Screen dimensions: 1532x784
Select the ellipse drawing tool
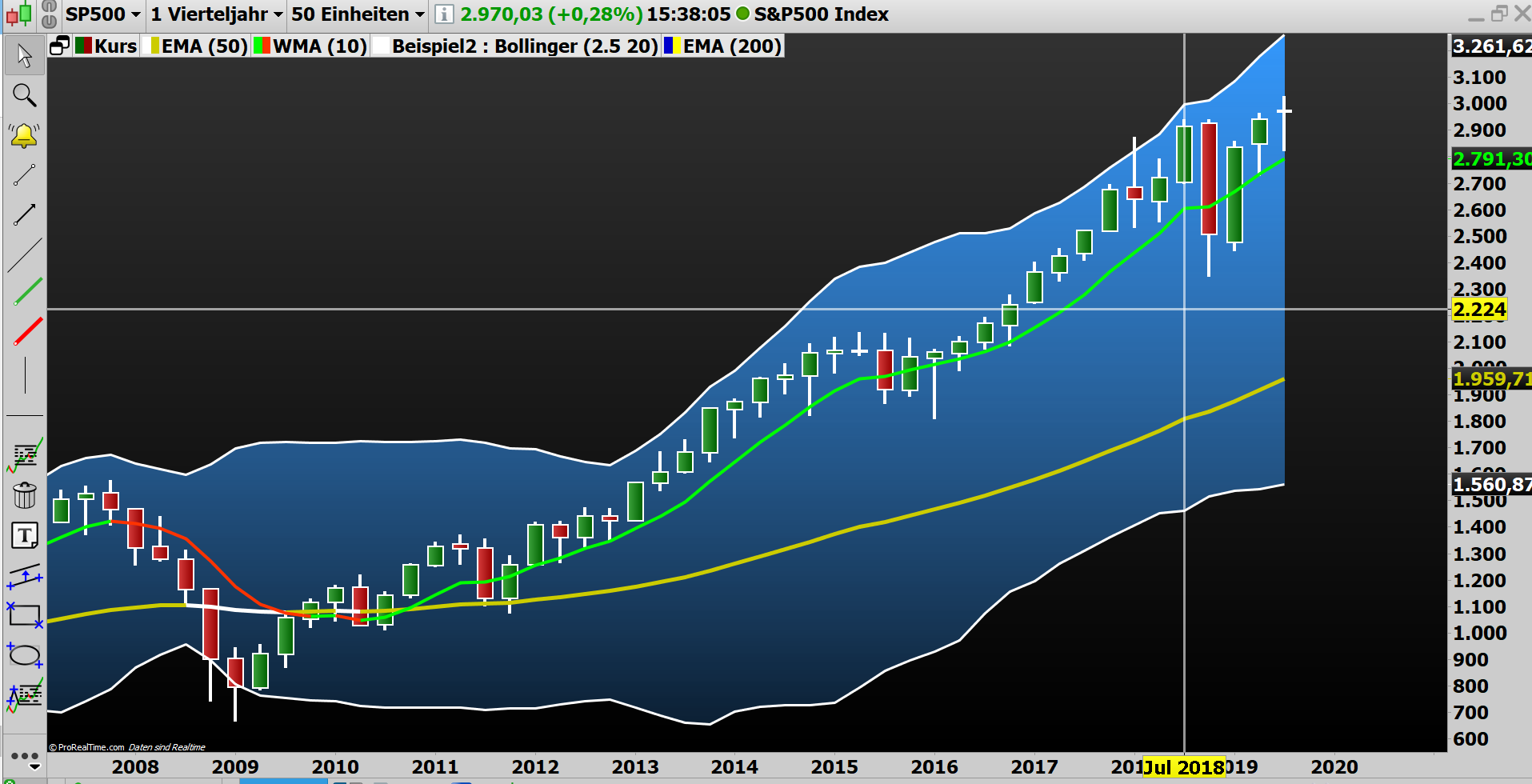pyautogui.click(x=24, y=656)
